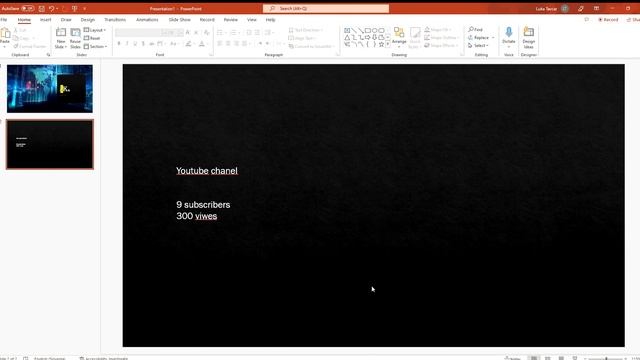Image resolution: width=640 pixels, height=360 pixels.
Task: Open the Layout dropdown
Action: [x=95, y=30]
